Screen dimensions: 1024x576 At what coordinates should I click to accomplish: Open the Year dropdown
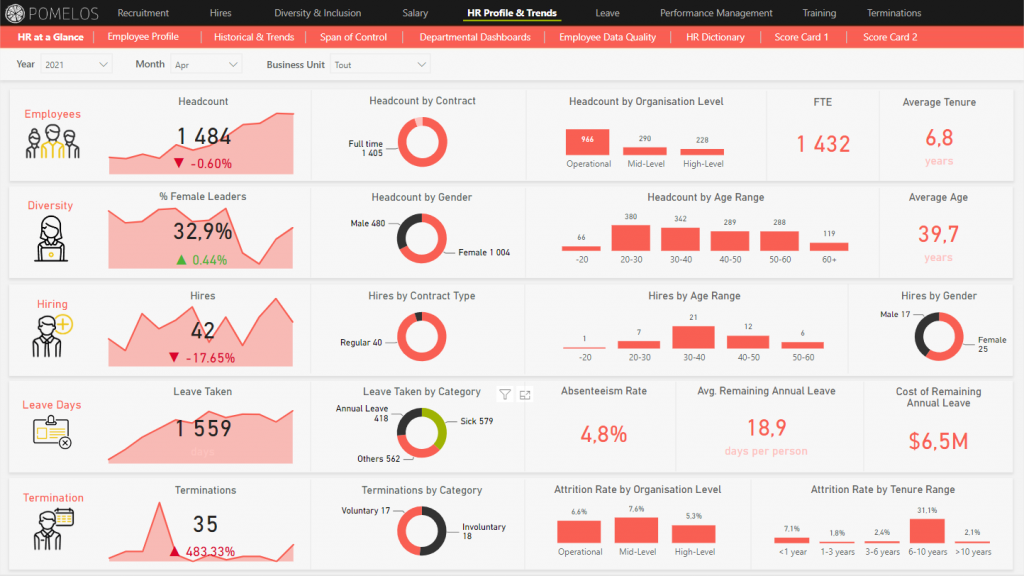pyautogui.click(x=76, y=64)
